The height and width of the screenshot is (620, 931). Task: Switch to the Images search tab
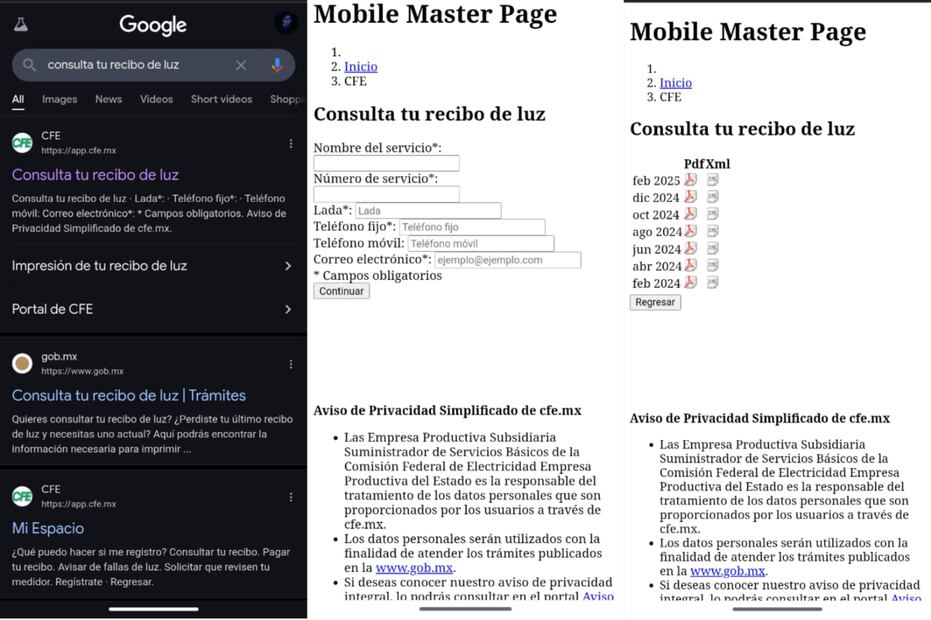[x=59, y=99]
